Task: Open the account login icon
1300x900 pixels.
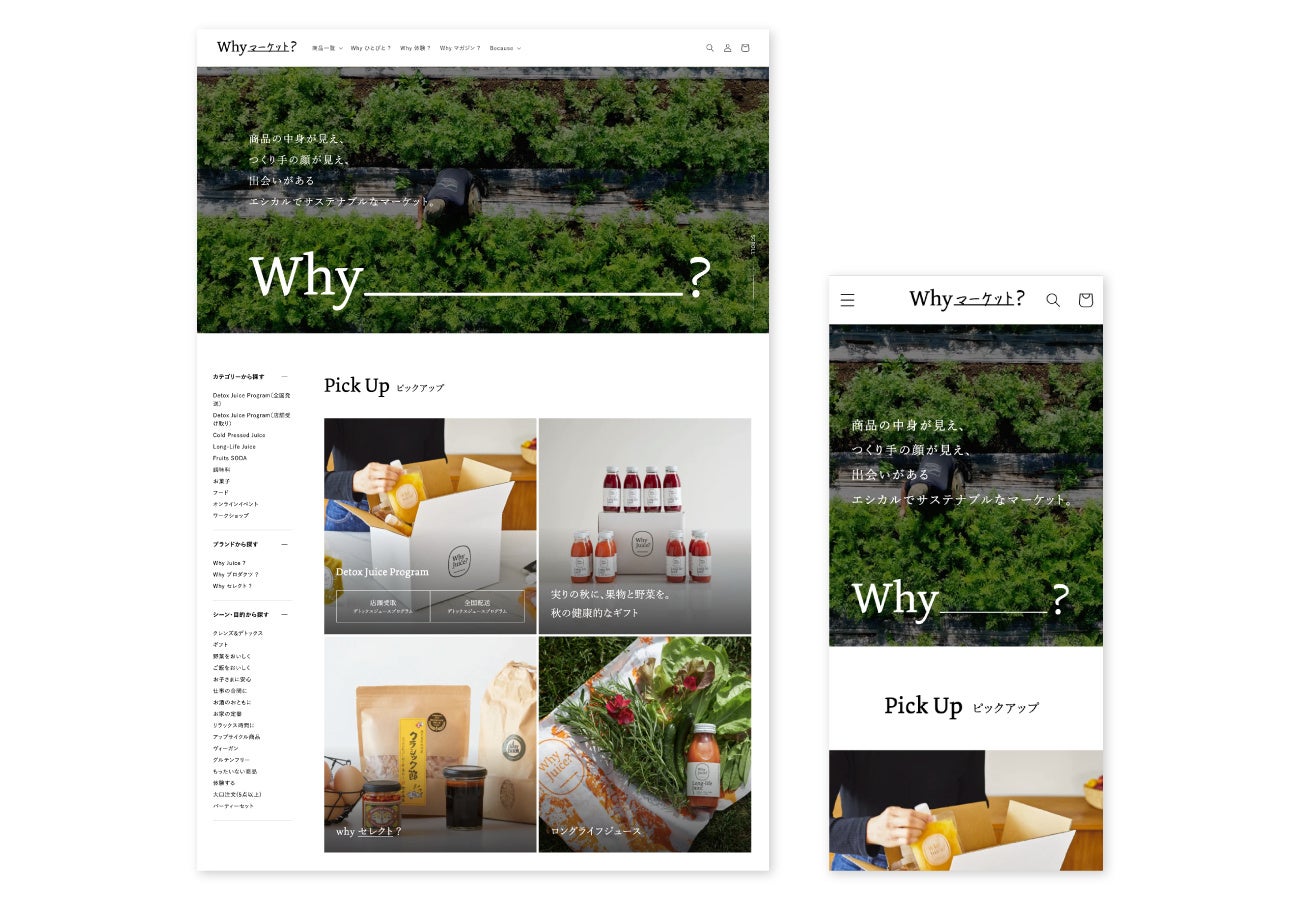Action: click(x=727, y=48)
